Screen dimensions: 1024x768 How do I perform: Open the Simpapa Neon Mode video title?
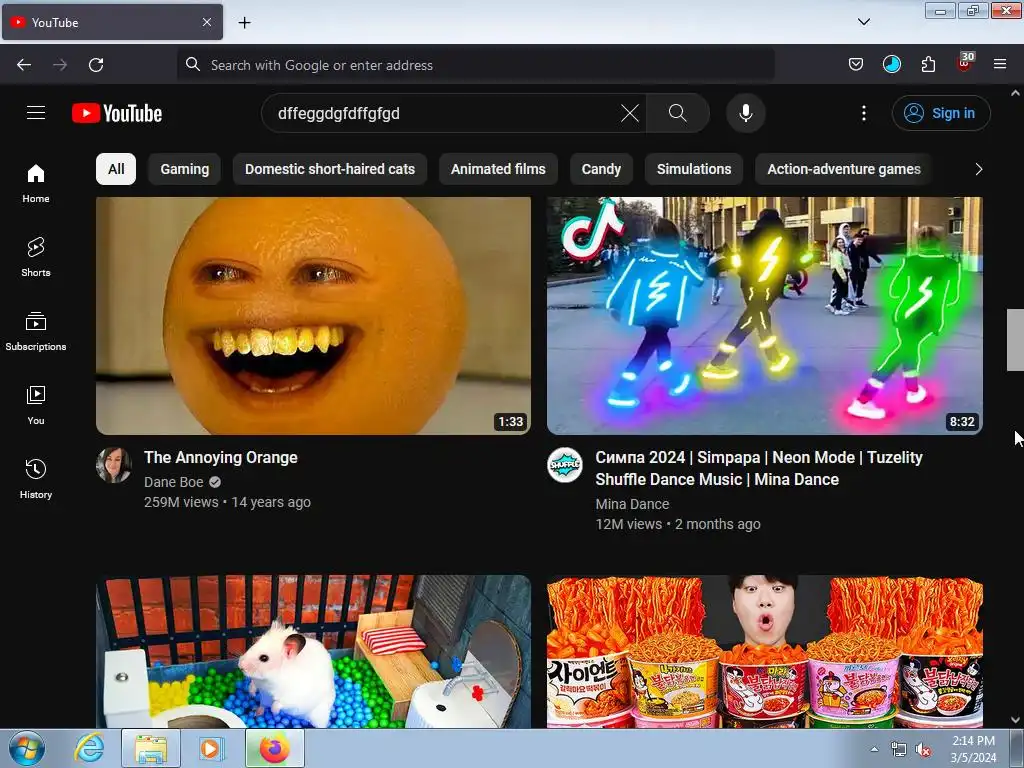coord(759,468)
